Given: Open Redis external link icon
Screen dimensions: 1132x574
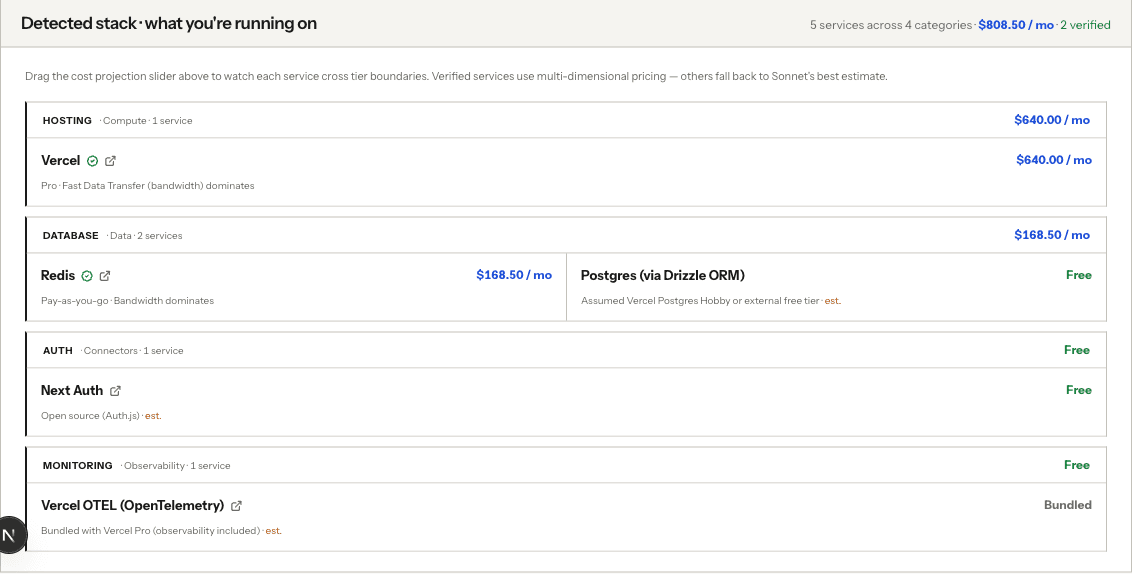Looking at the screenshot, I should coord(105,276).
